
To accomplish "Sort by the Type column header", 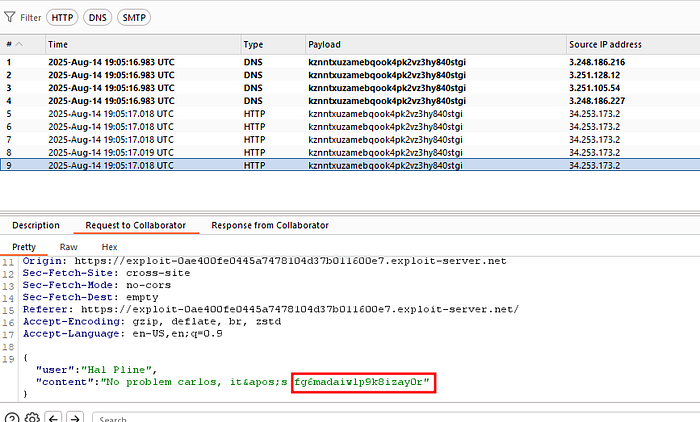I will 273,44.
